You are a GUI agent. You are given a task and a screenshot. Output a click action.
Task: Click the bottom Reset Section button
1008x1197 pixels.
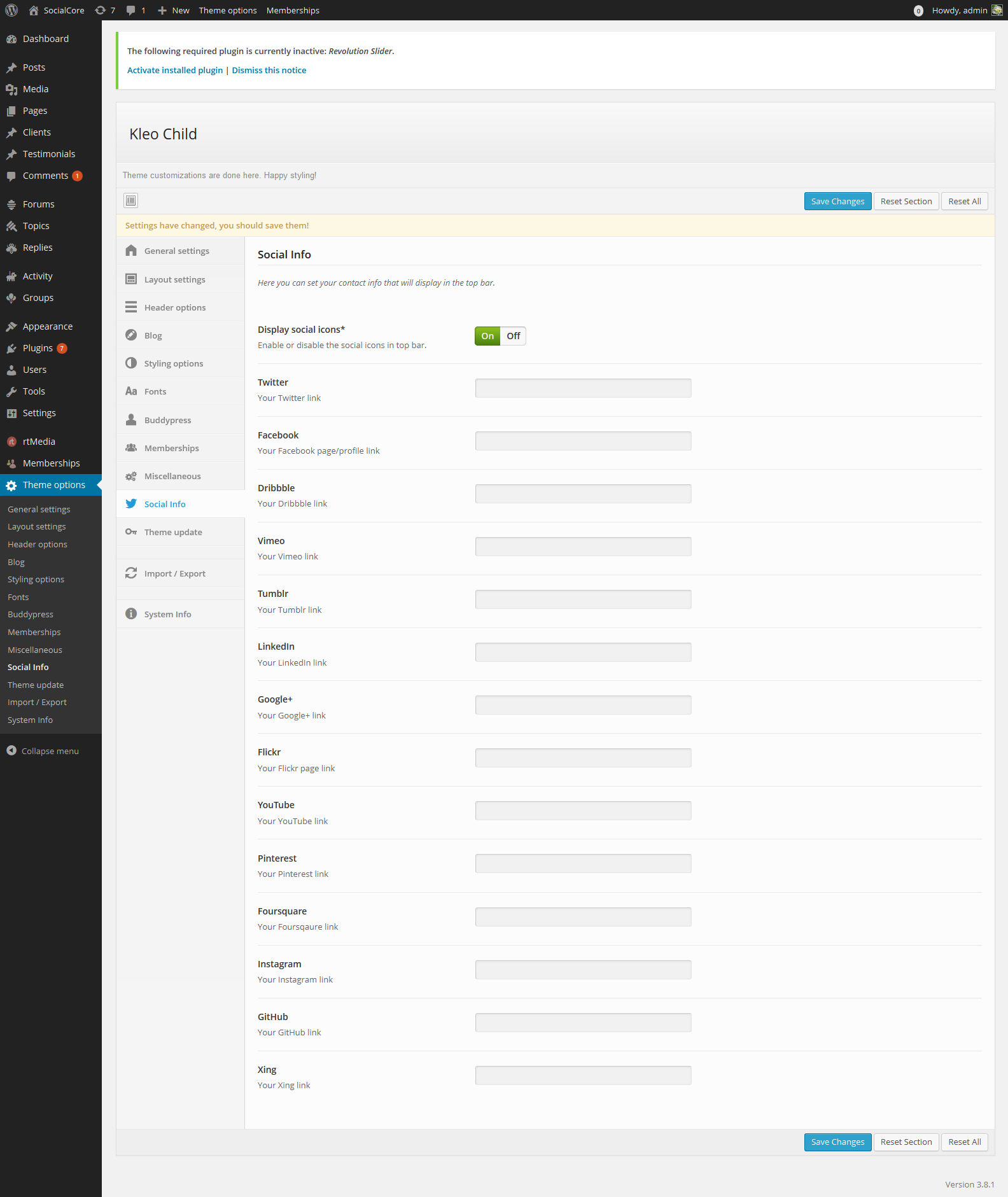coord(906,1142)
